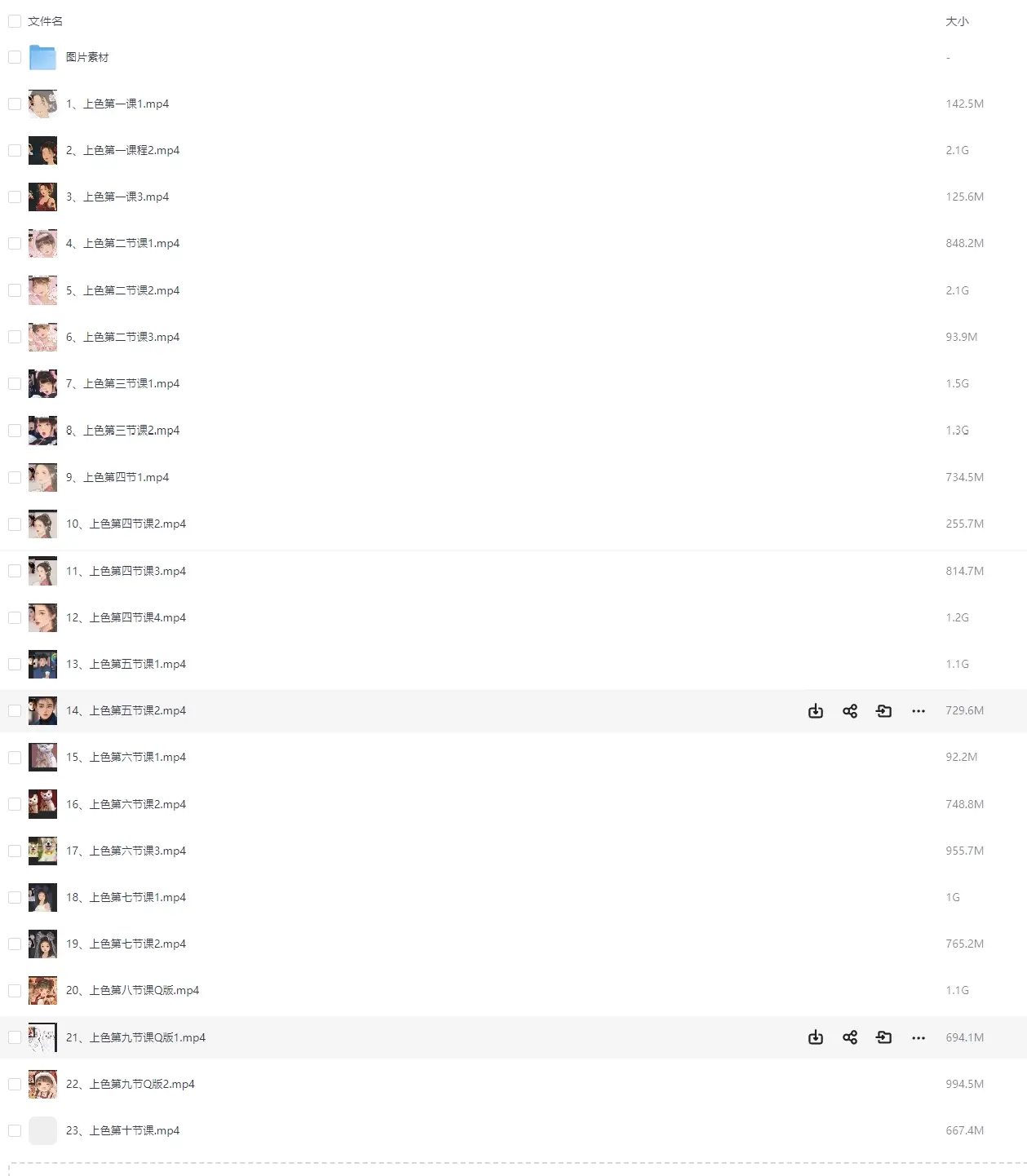
Task: Open ellipsis menu for 21、上色第九节课Q版1.mp4
Action: tap(919, 1037)
